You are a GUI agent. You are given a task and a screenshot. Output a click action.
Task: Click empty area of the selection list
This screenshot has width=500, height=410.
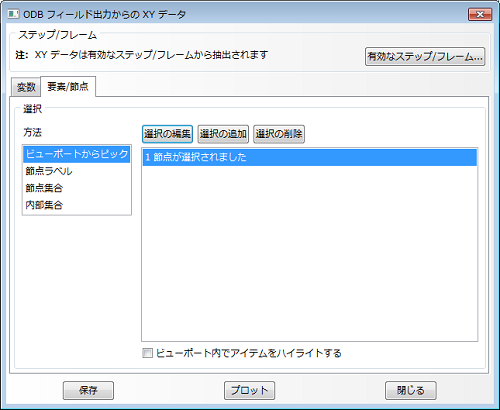[310, 253]
